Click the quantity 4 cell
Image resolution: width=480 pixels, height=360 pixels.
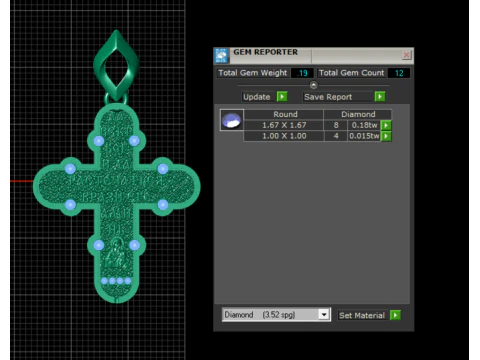point(336,136)
